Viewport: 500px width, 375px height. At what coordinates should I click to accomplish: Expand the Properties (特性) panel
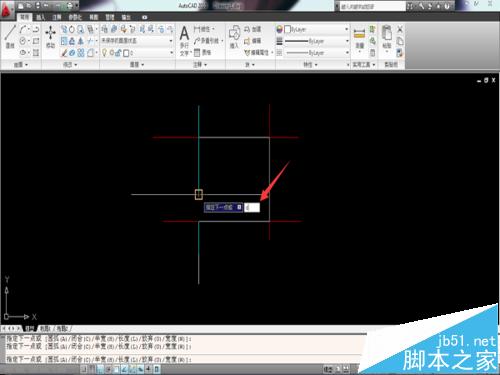[x=310, y=65]
